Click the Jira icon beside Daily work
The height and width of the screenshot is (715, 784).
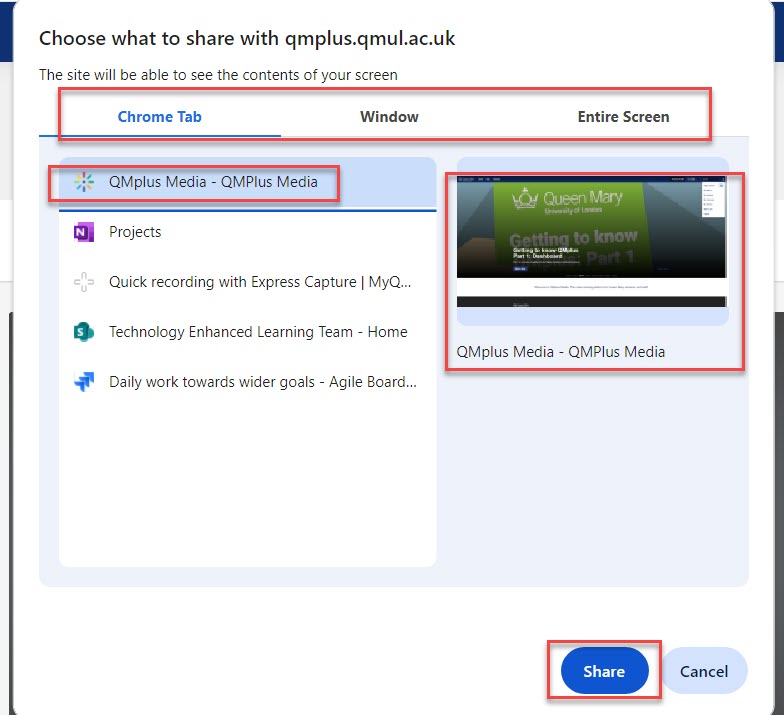(x=84, y=382)
